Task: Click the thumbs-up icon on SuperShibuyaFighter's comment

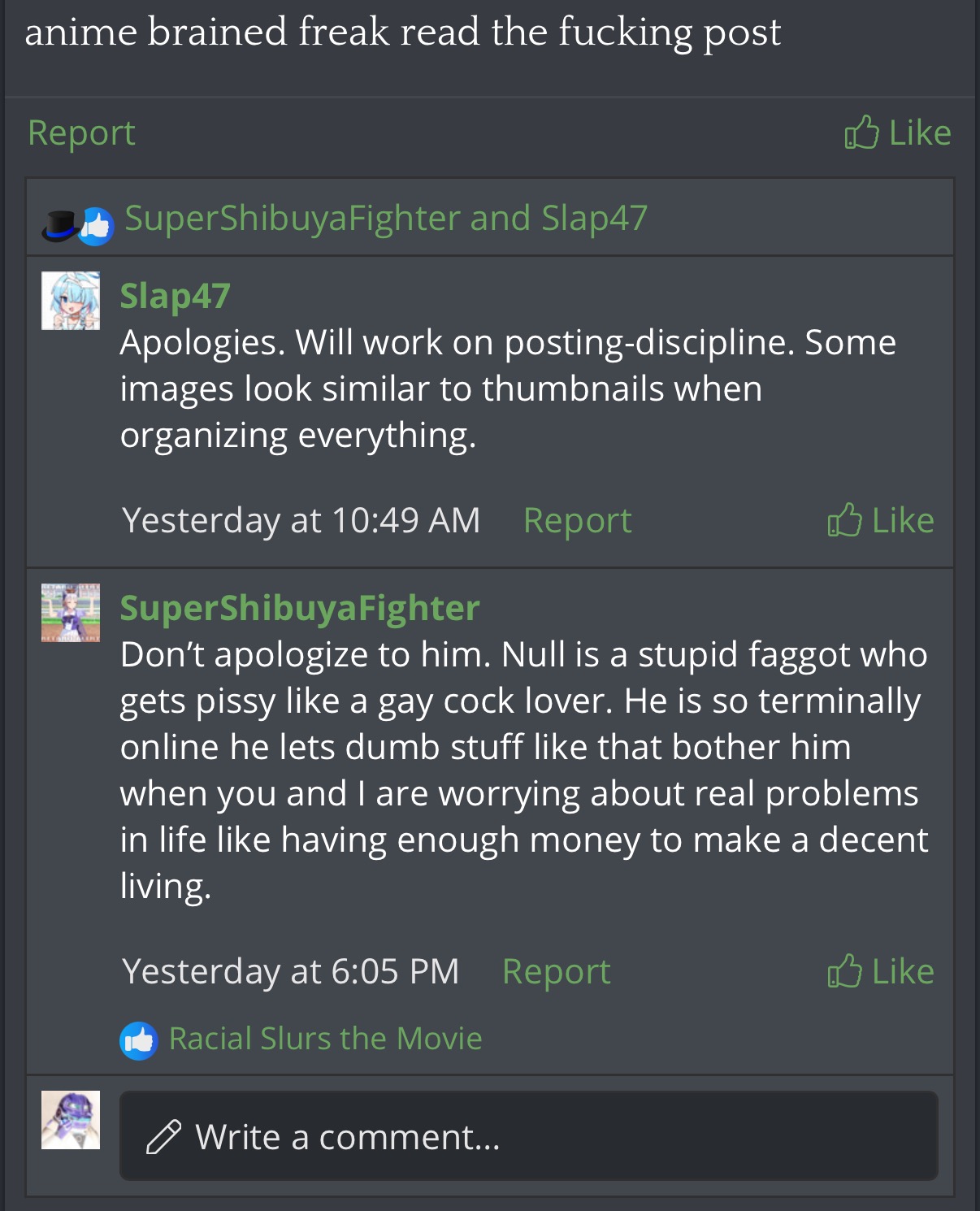Action: (x=844, y=970)
